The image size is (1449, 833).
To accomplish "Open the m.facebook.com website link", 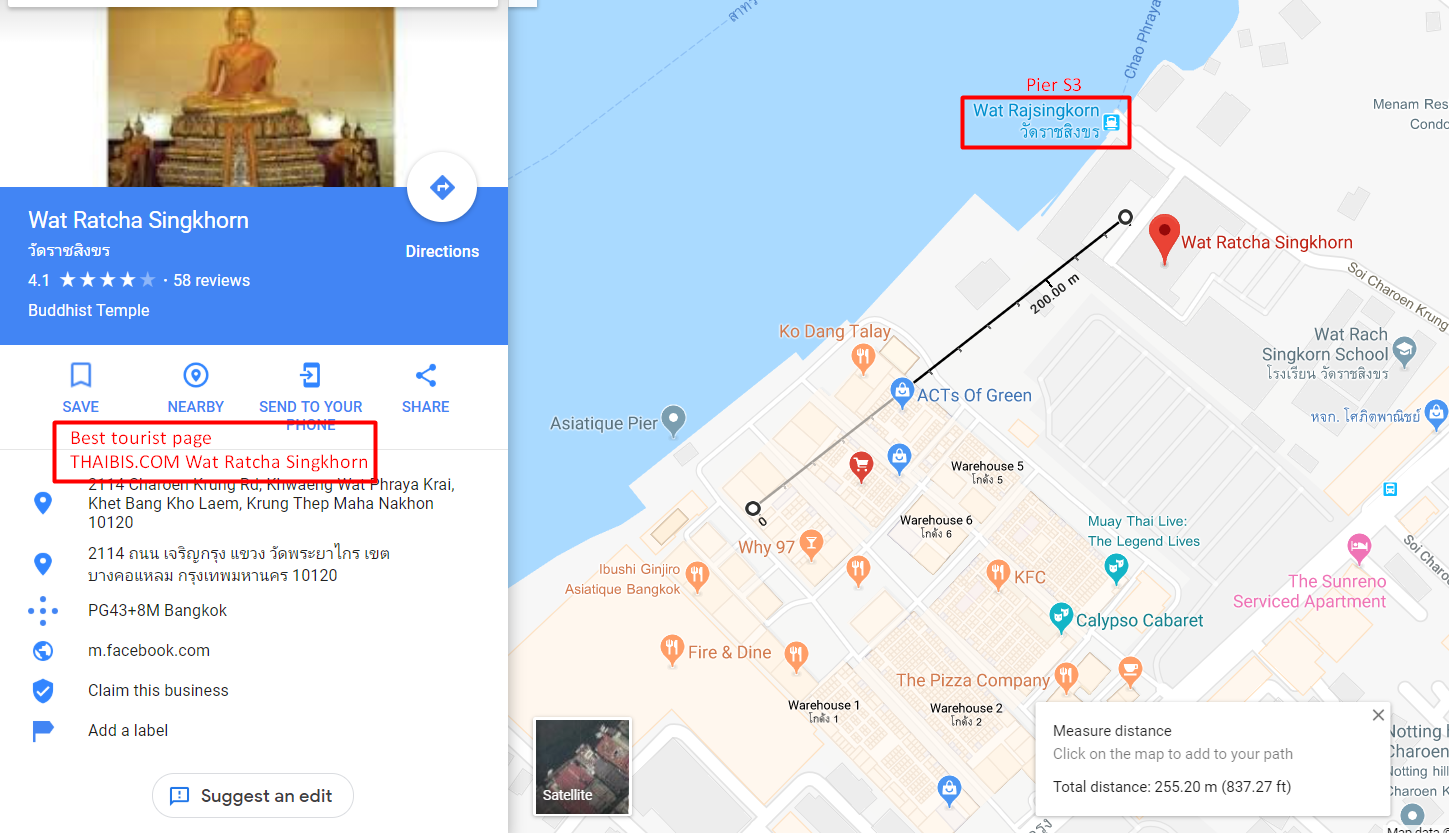I will 149,650.
